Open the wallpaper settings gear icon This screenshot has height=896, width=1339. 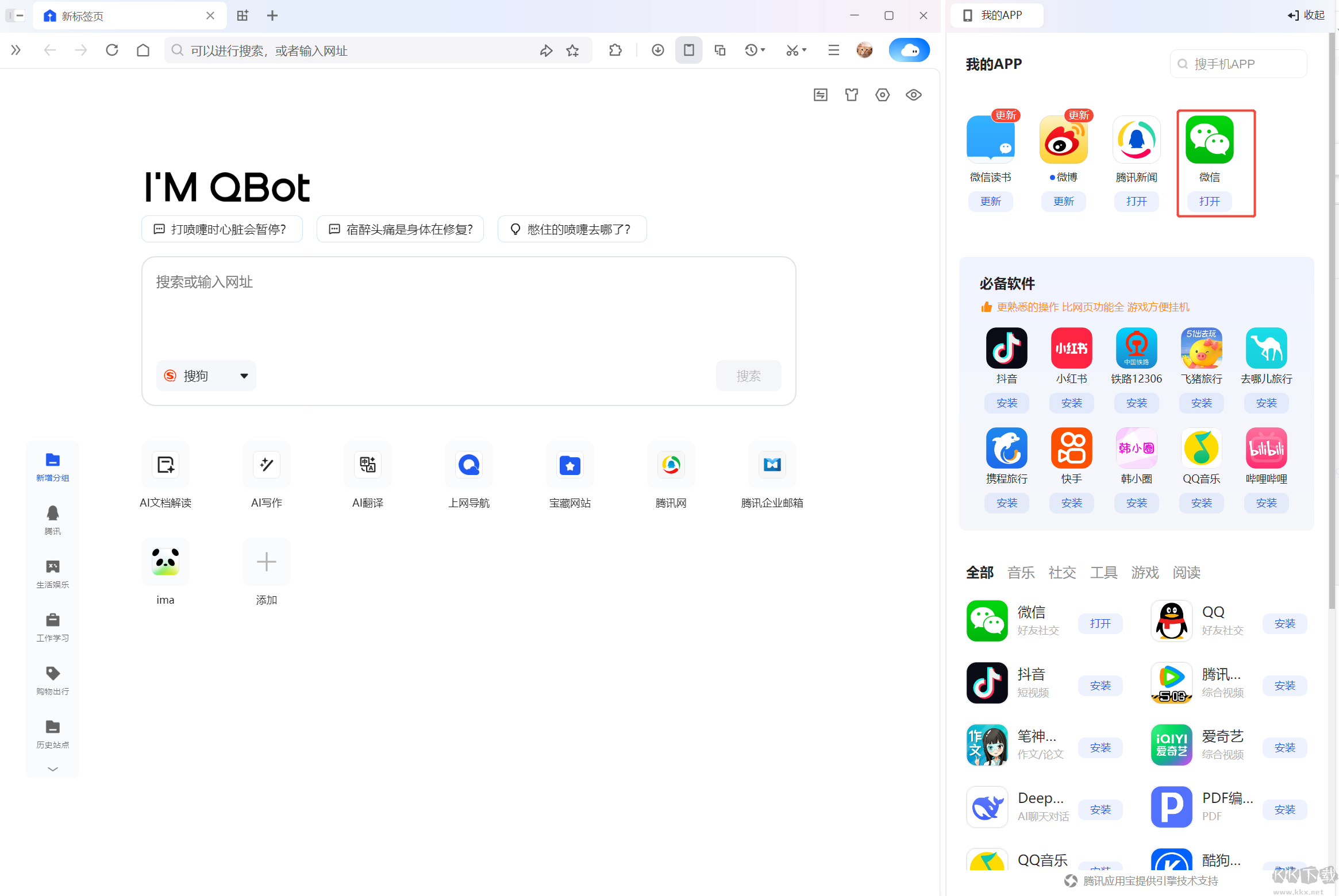883,94
